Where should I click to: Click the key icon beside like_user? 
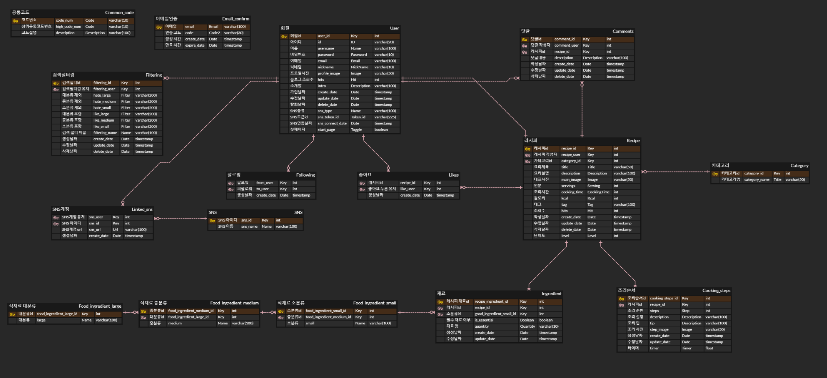(x=362, y=189)
